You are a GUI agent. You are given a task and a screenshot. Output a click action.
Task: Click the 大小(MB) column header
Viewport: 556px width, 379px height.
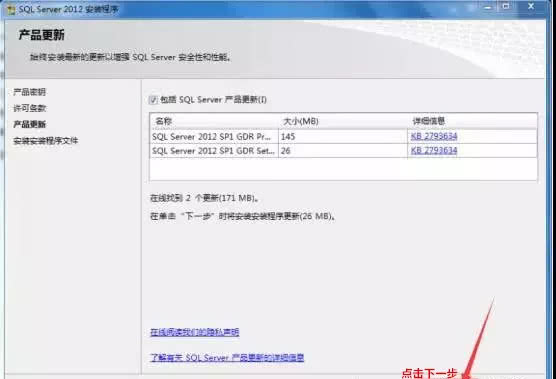click(343, 121)
